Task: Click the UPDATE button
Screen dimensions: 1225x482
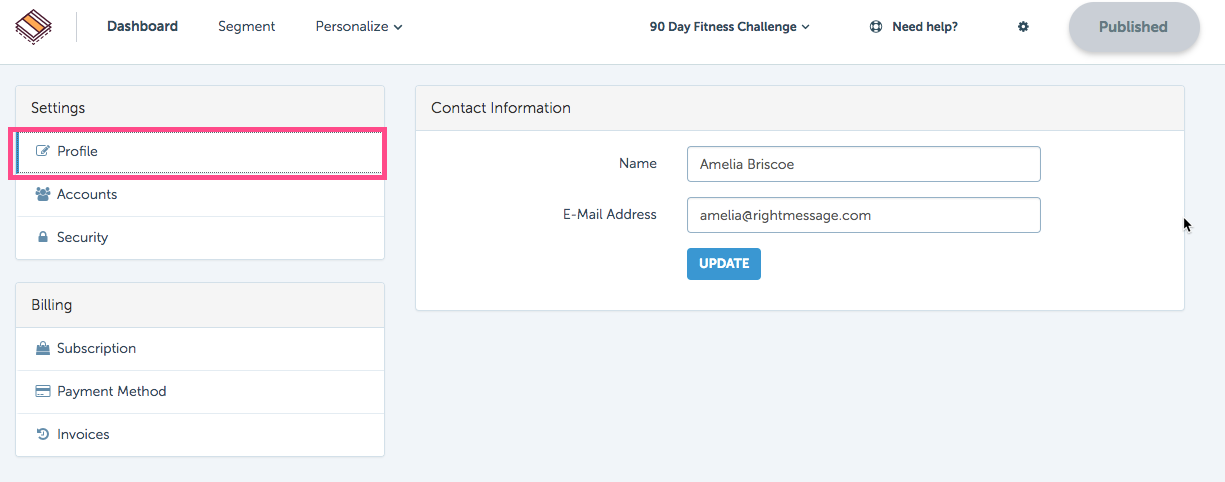Action: pyautogui.click(x=724, y=264)
